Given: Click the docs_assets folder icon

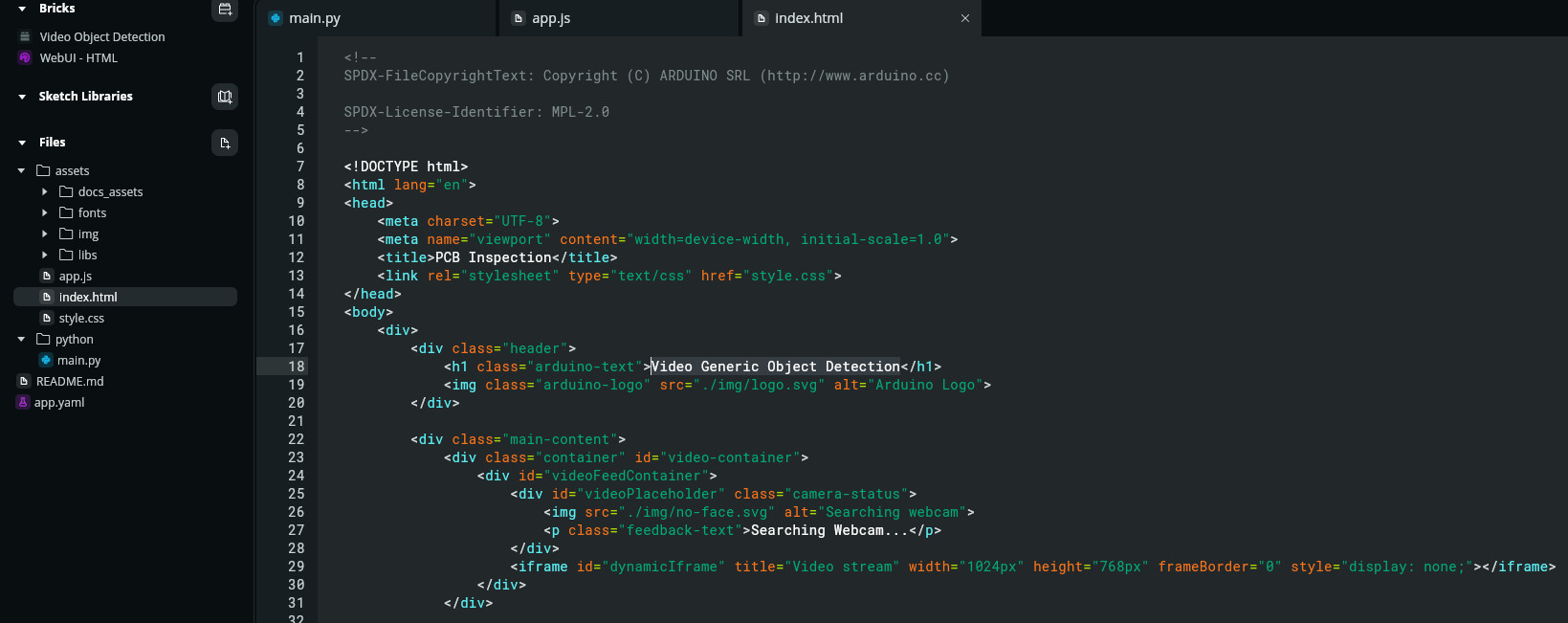Looking at the screenshot, I should tap(66, 191).
